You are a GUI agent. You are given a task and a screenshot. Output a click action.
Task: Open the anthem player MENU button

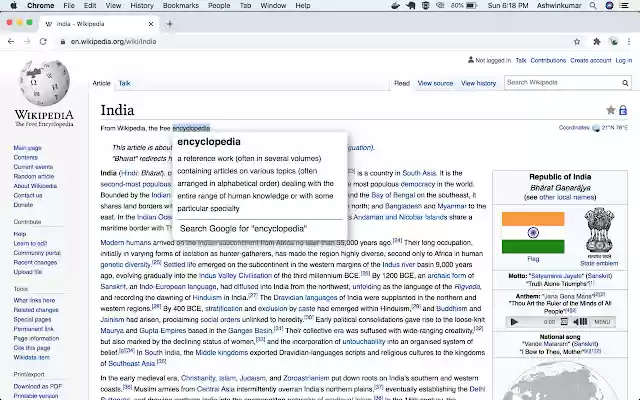602,322
